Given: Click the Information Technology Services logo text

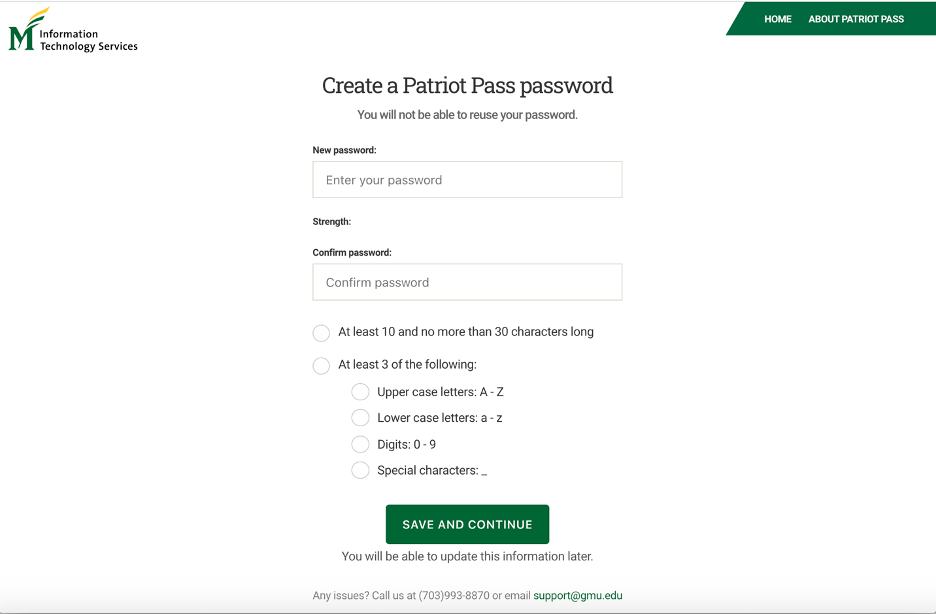Looking at the screenshot, I should coord(88,40).
